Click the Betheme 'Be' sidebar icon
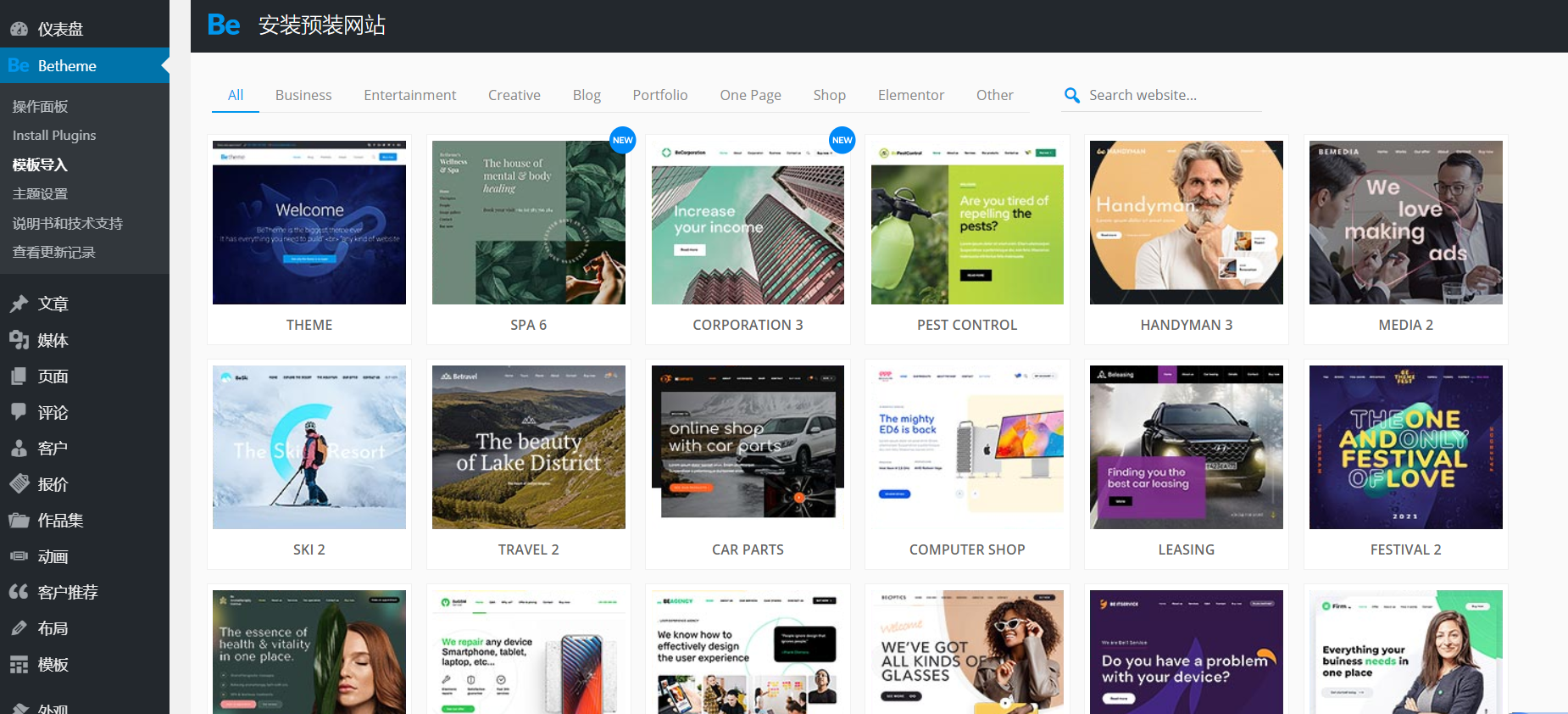This screenshot has width=1568, height=714. 19,65
